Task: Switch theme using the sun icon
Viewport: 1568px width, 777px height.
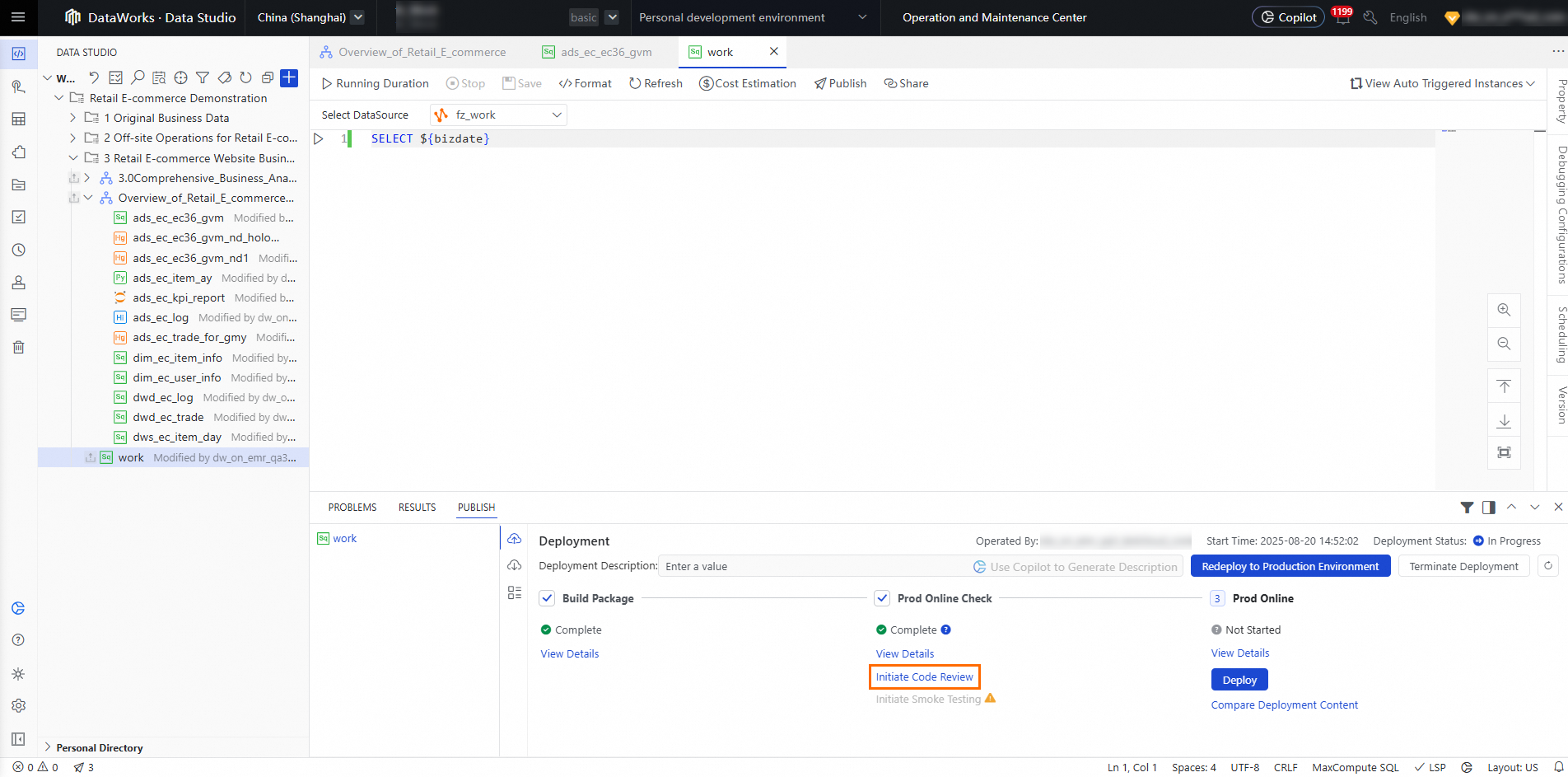Action: point(18,674)
